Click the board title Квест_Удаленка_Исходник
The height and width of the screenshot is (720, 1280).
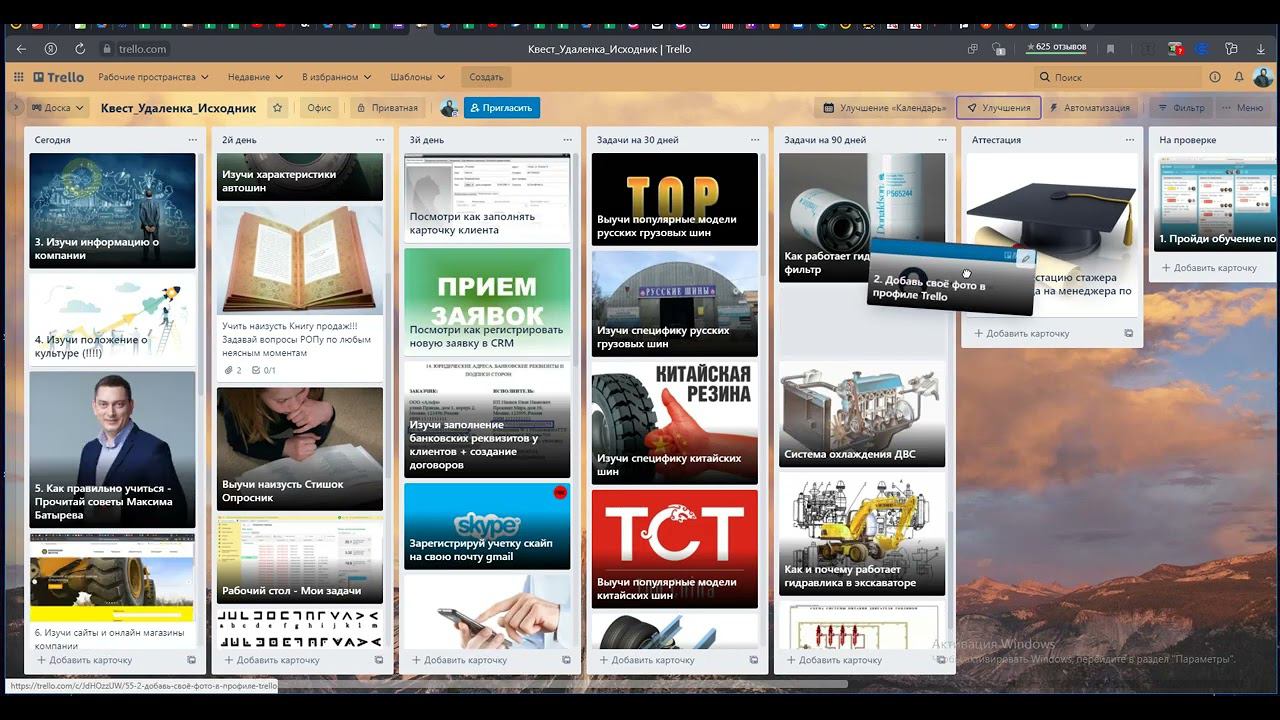pyautogui.click(x=178, y=108)
